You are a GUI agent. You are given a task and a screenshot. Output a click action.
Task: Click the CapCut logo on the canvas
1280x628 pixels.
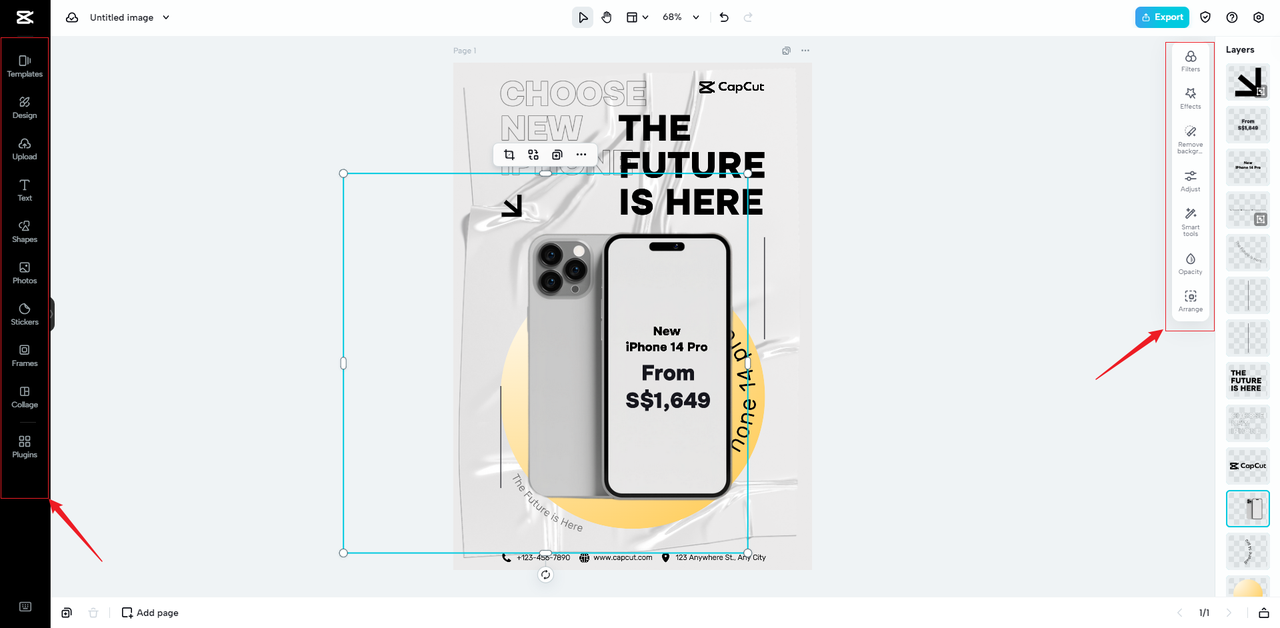731,87
